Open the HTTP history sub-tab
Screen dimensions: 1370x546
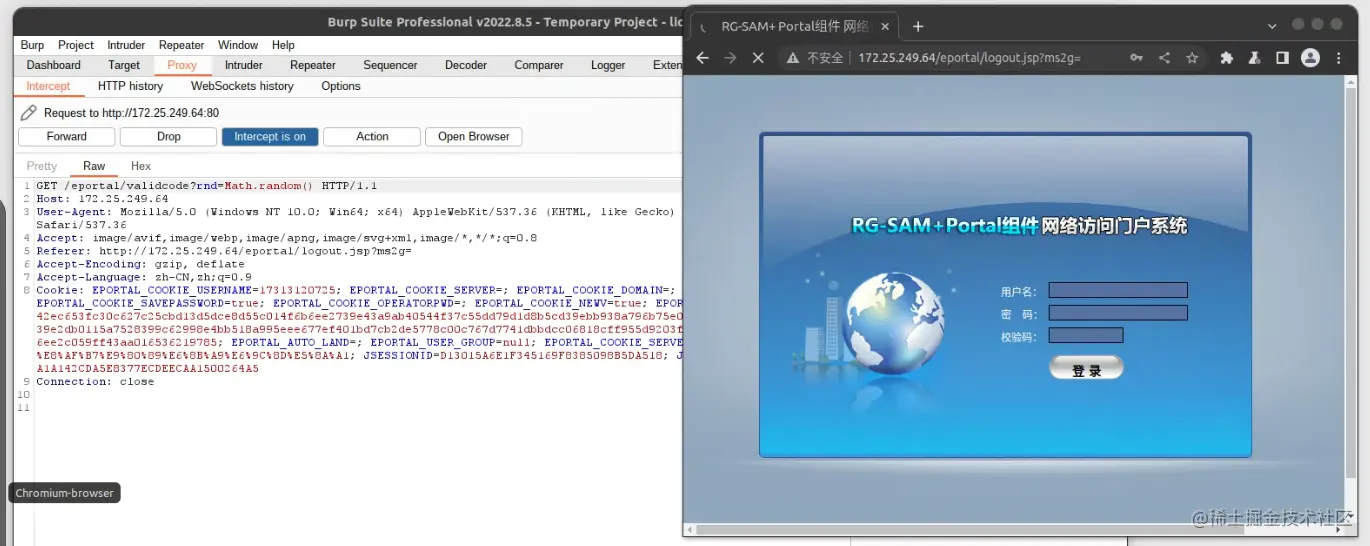point(131,86)
